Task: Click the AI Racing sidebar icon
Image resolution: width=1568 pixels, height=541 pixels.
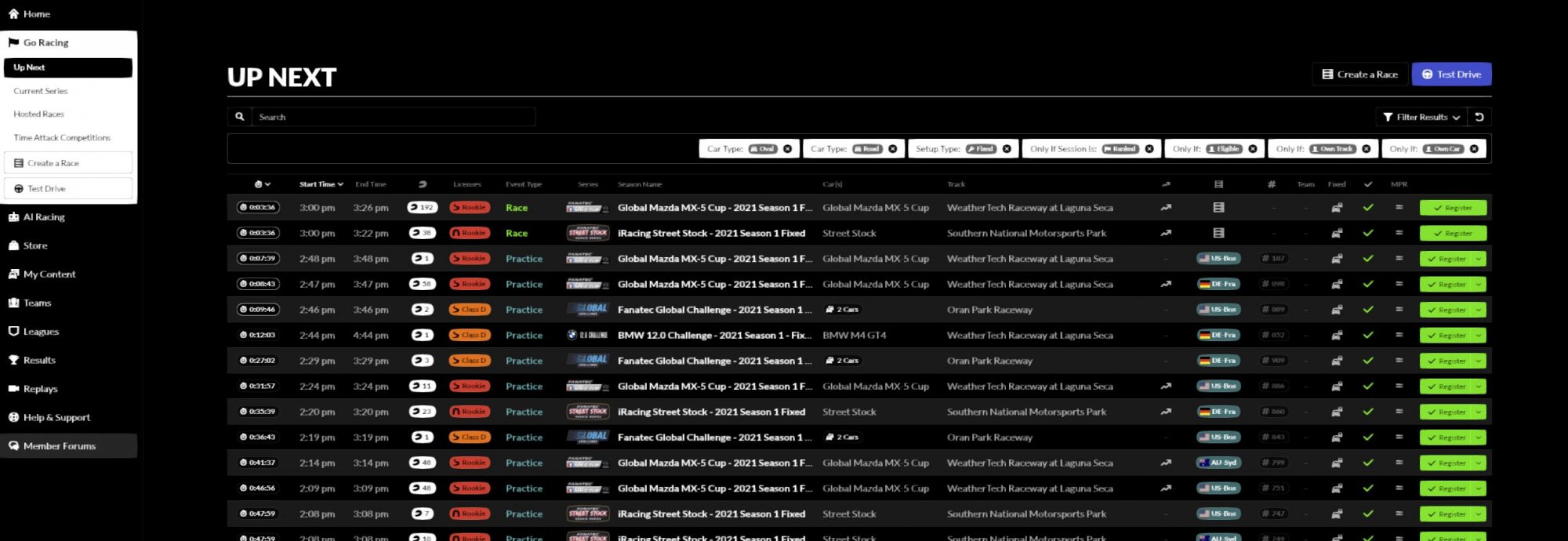Action: pyautogui.click(x=13, y=217)
